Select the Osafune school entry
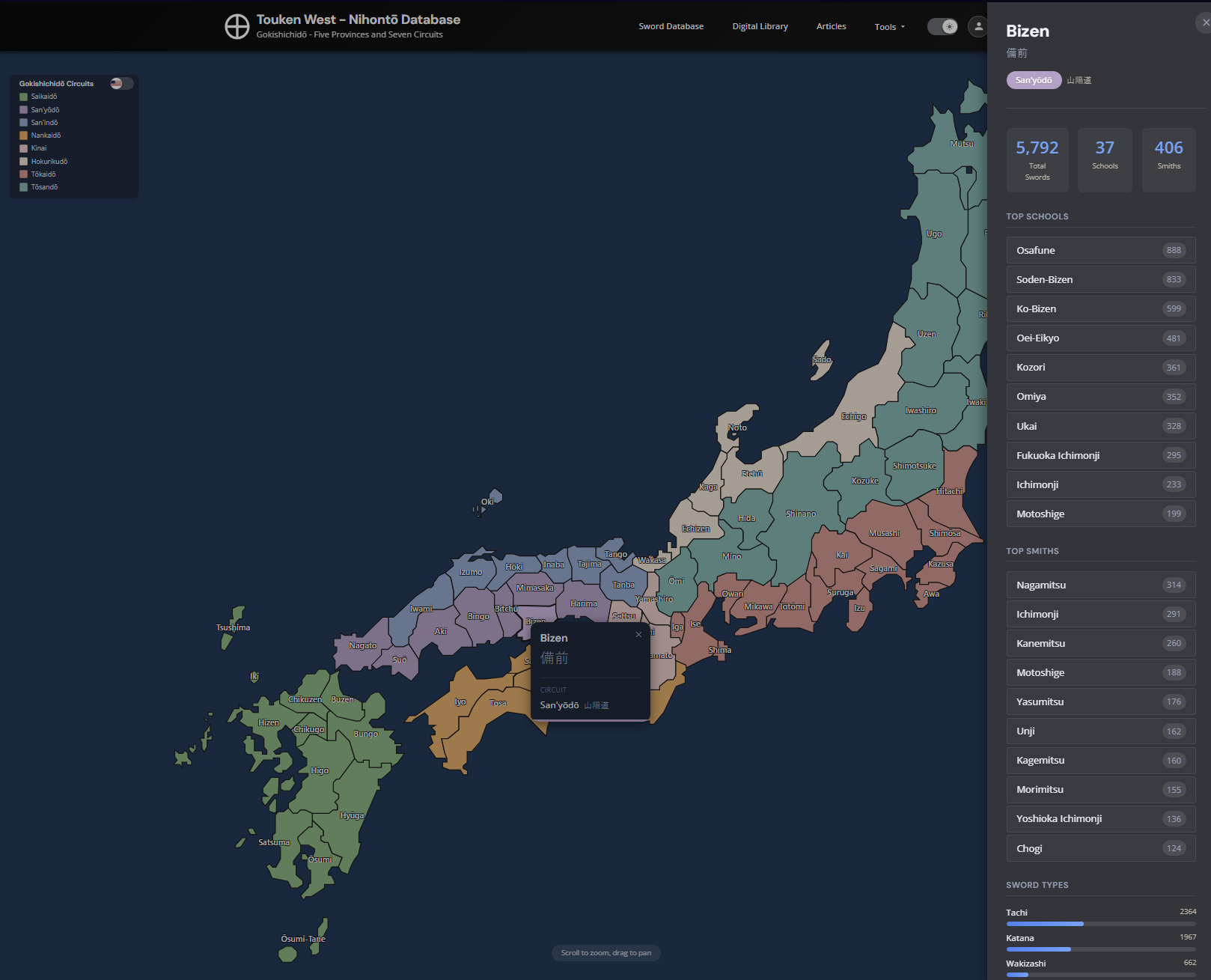The image size is (1211, 980). tap(1100, 250)
